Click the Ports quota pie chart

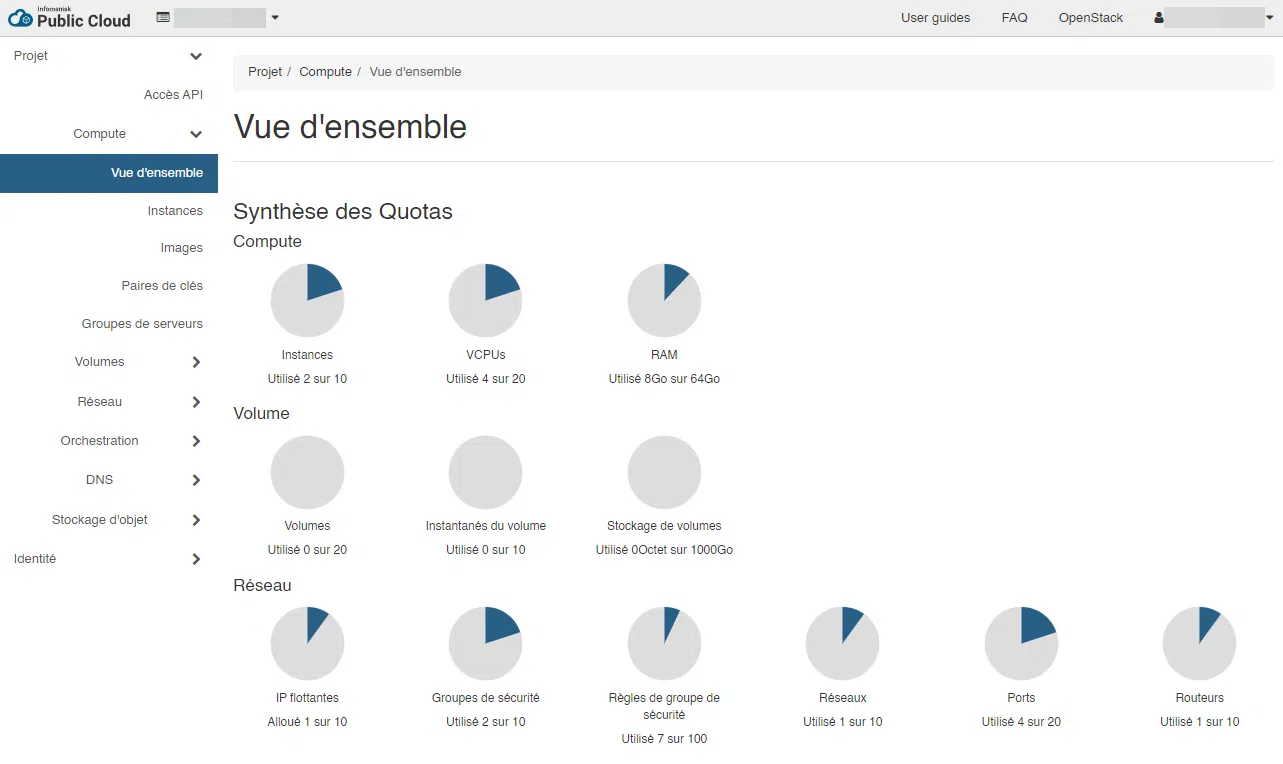click(1021, 644)
